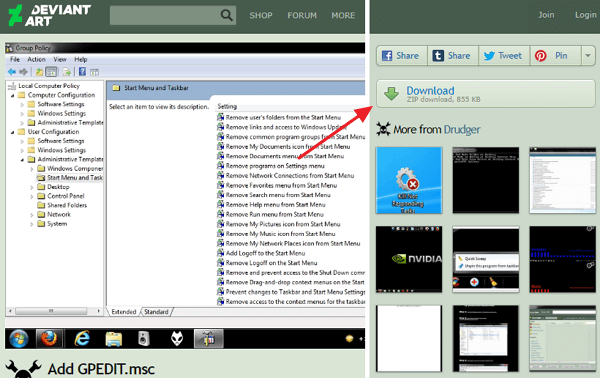This screenshot has width=600, height=378.
Task: Open Action menu in Group Policy
Action: (36, 59)
